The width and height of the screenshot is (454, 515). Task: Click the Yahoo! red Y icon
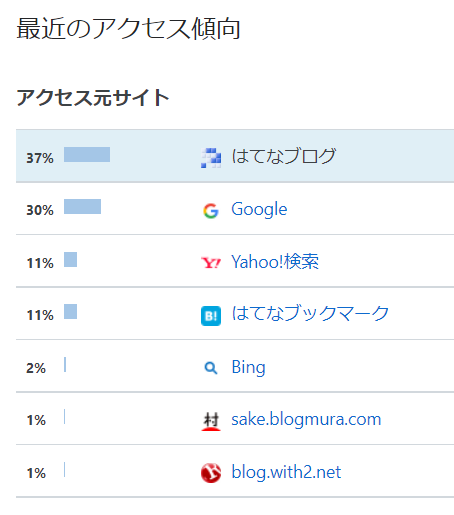[x=211, y=263]
